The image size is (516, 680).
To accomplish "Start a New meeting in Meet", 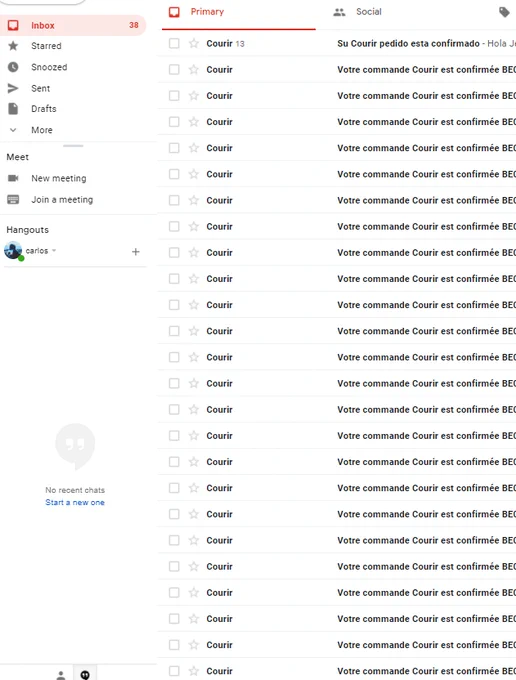I will 59,178.
